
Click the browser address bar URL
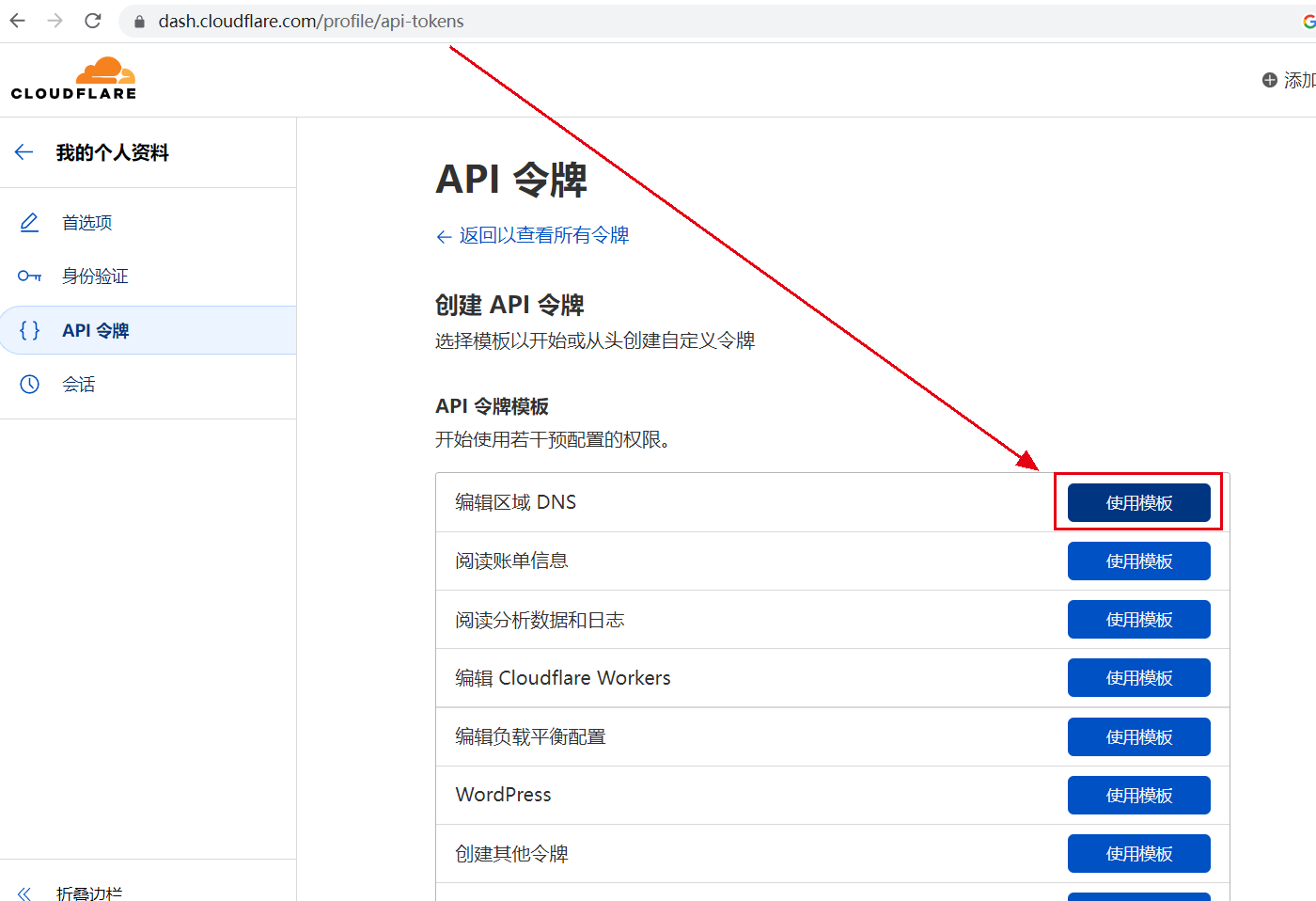click(310, 21)
